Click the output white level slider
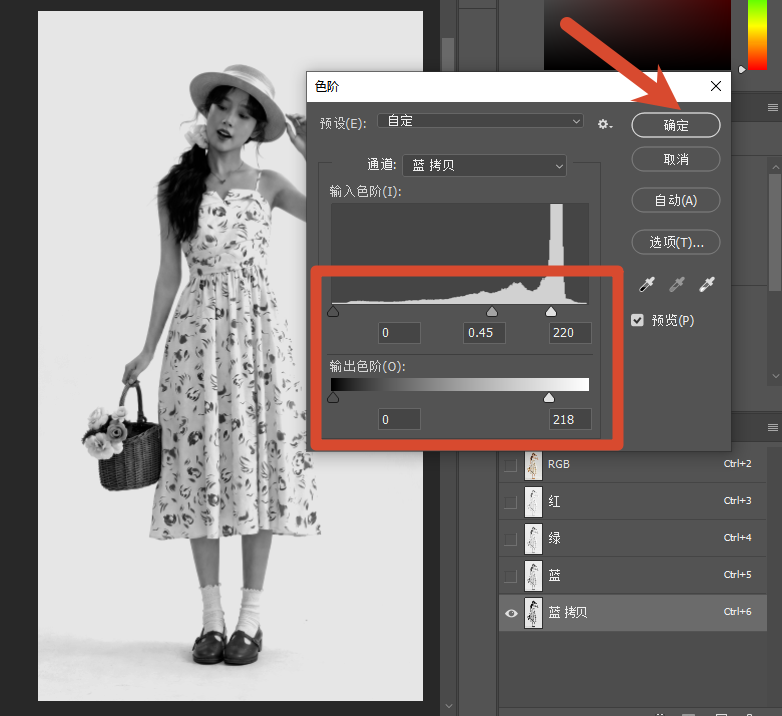This screenshot has width=782, height=716. (x=549, y=397)
